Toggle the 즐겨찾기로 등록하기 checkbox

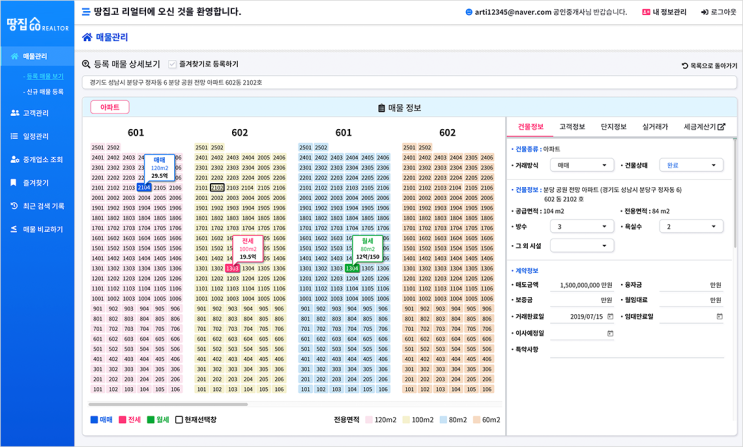click(172, 64)
